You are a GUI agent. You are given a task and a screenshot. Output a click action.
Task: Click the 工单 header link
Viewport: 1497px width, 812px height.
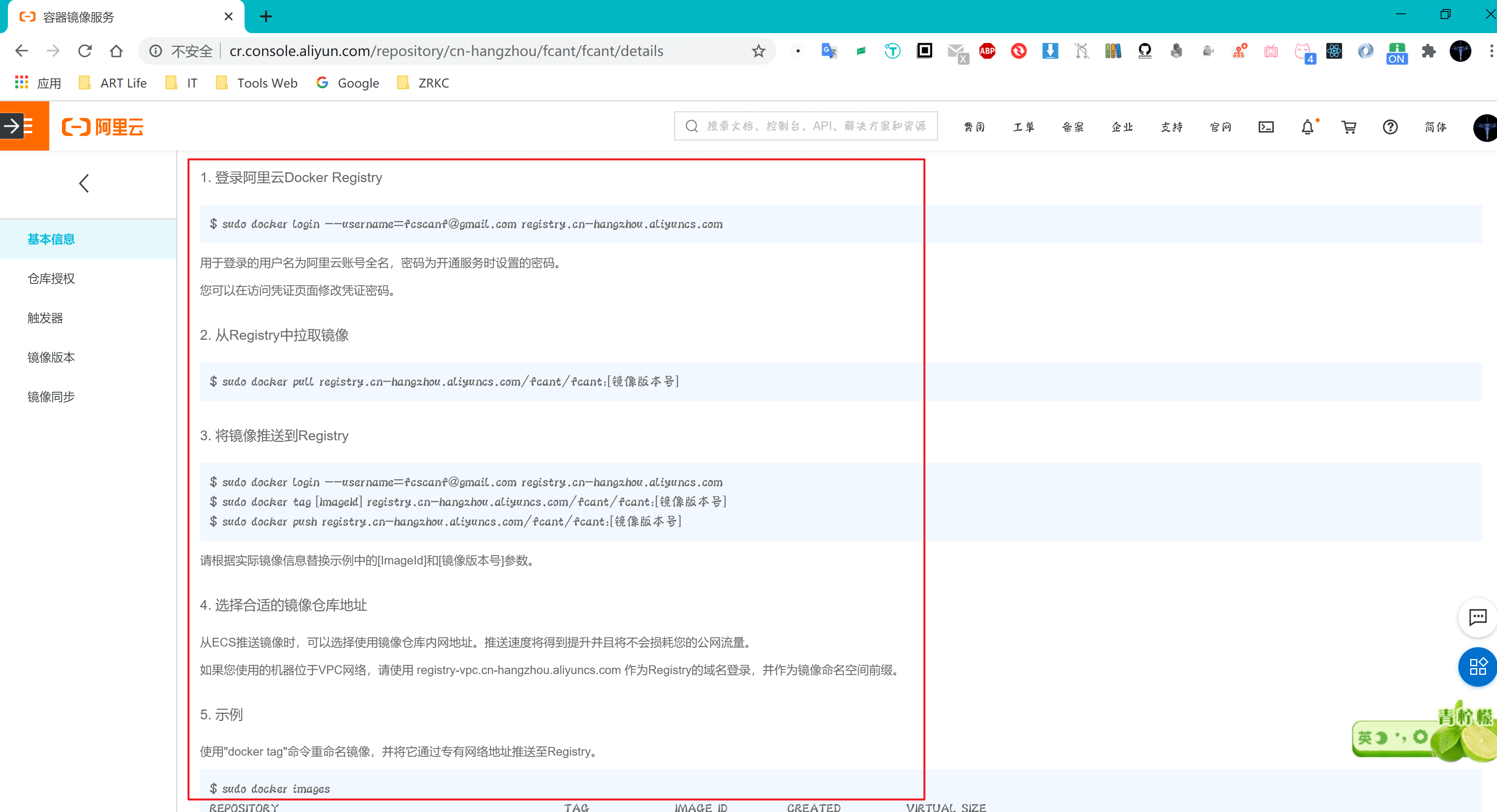click(1023, 127)
